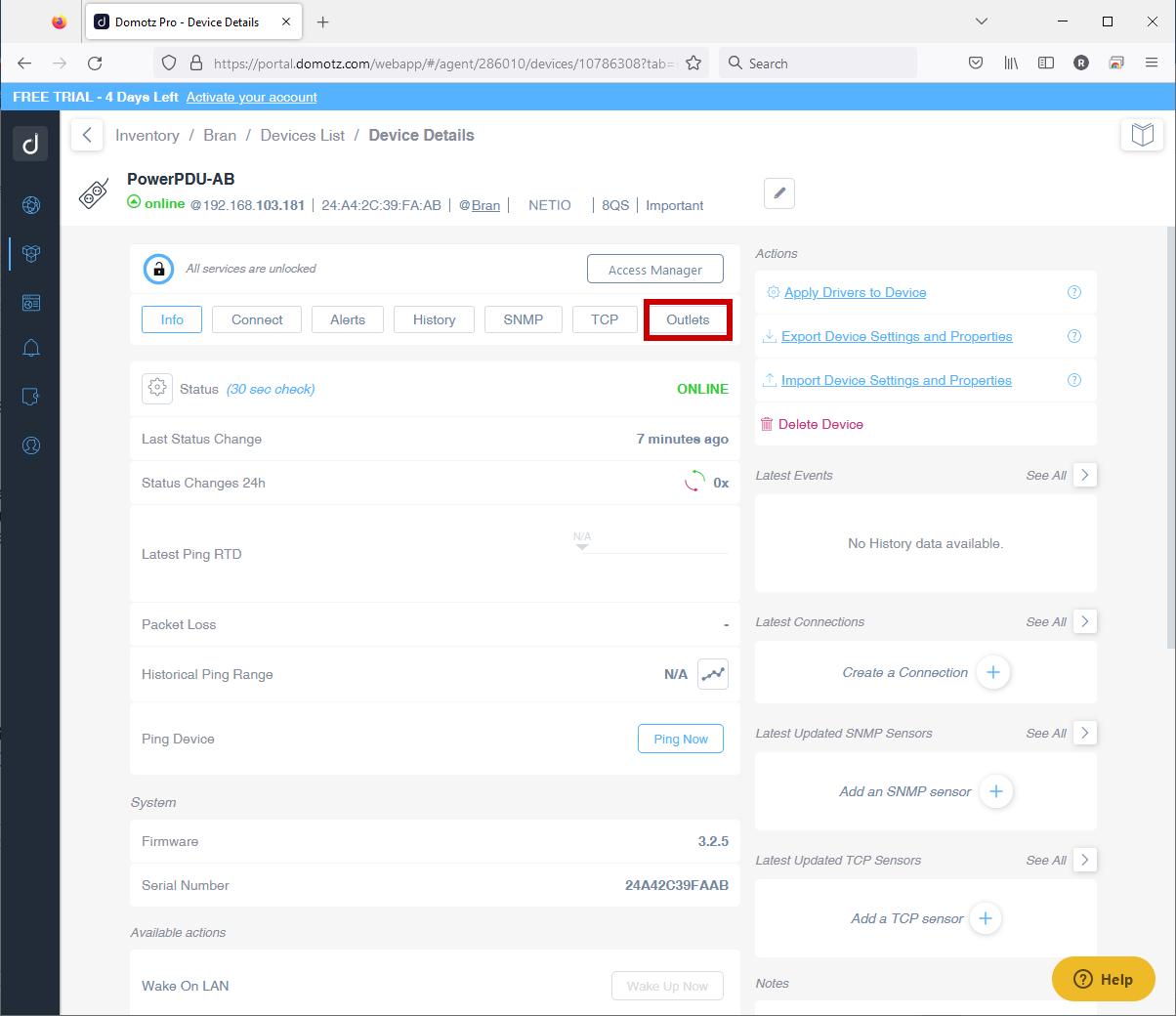The width and height of the screenshot is (1176, 1016).
Task: Open the sidebar icon below the inventory cube
Action: [x=31, y=303]
